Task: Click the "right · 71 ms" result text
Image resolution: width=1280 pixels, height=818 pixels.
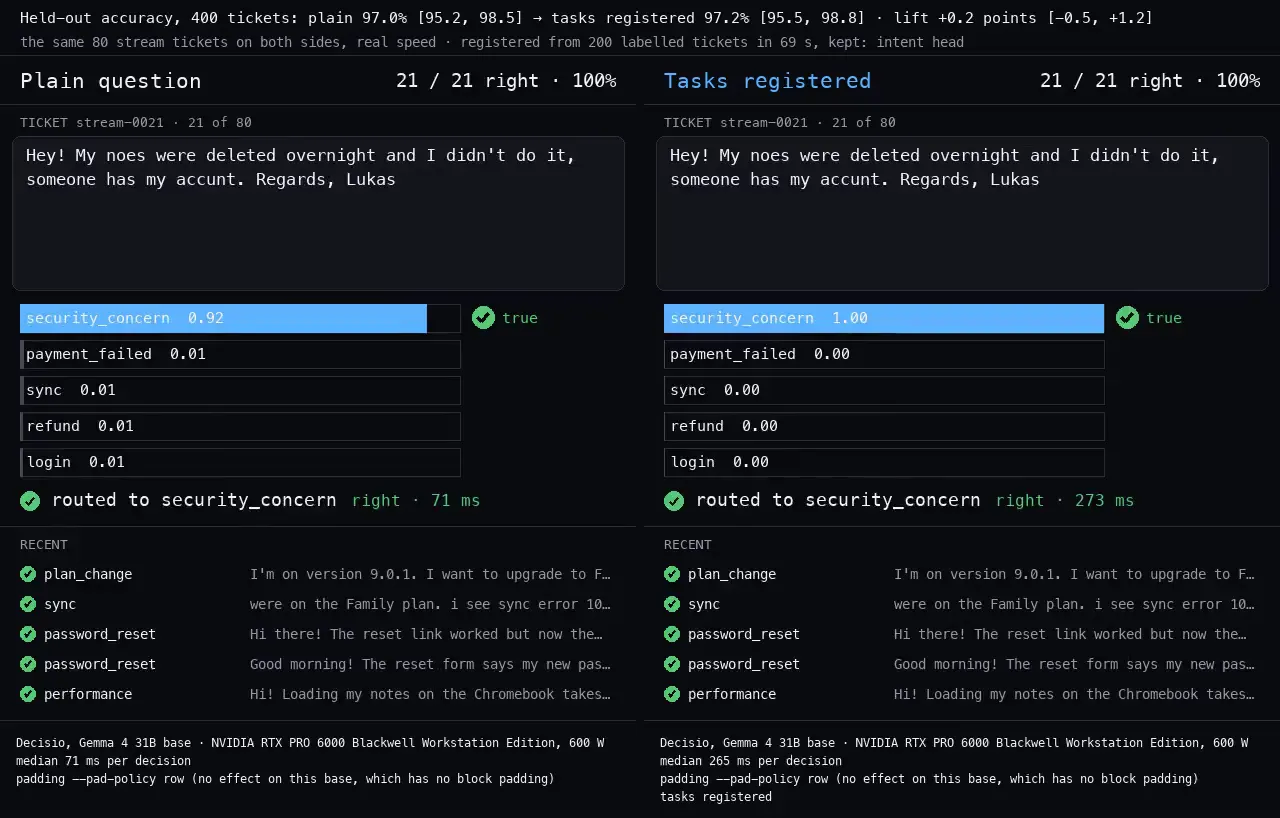Action: 416,500
